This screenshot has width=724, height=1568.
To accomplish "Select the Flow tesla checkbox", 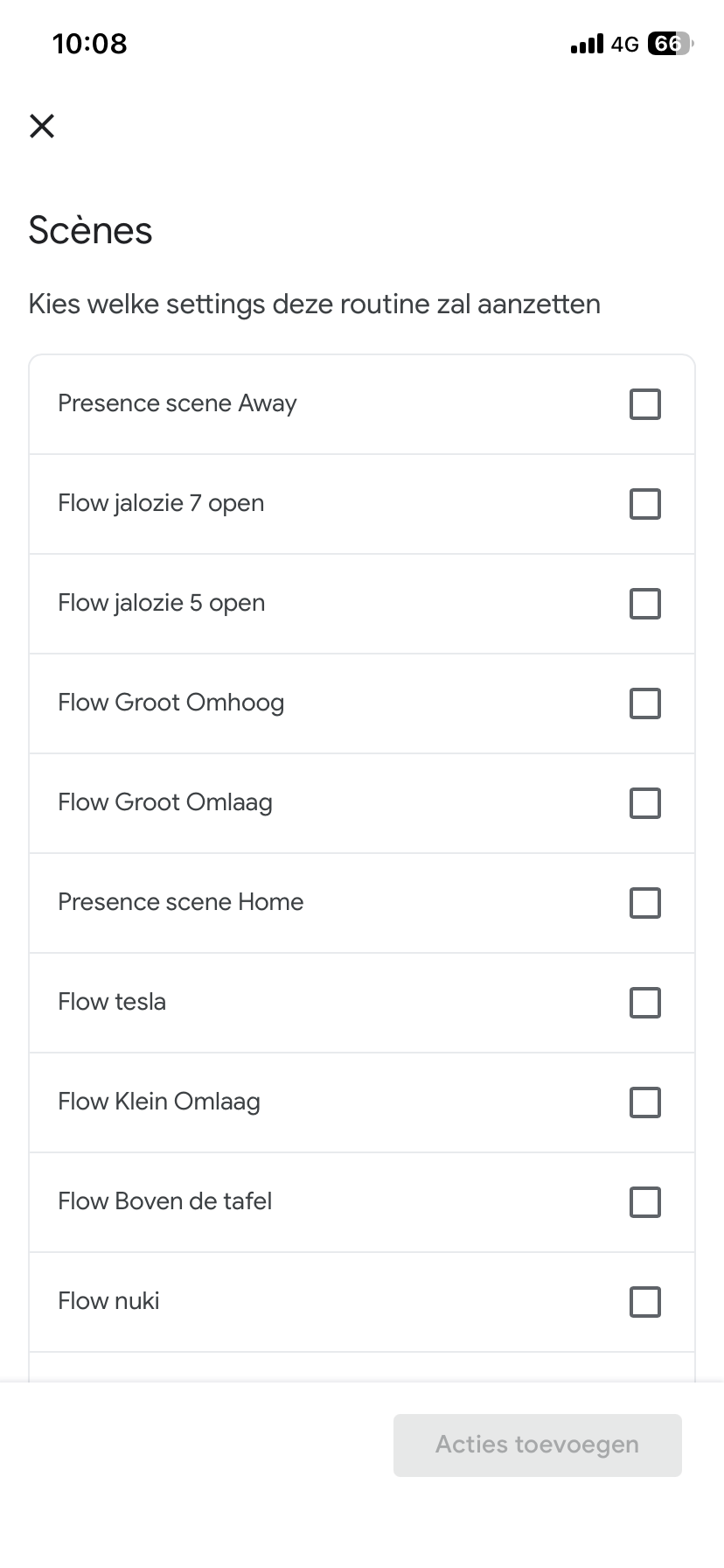I will (x=644, y=1003).
